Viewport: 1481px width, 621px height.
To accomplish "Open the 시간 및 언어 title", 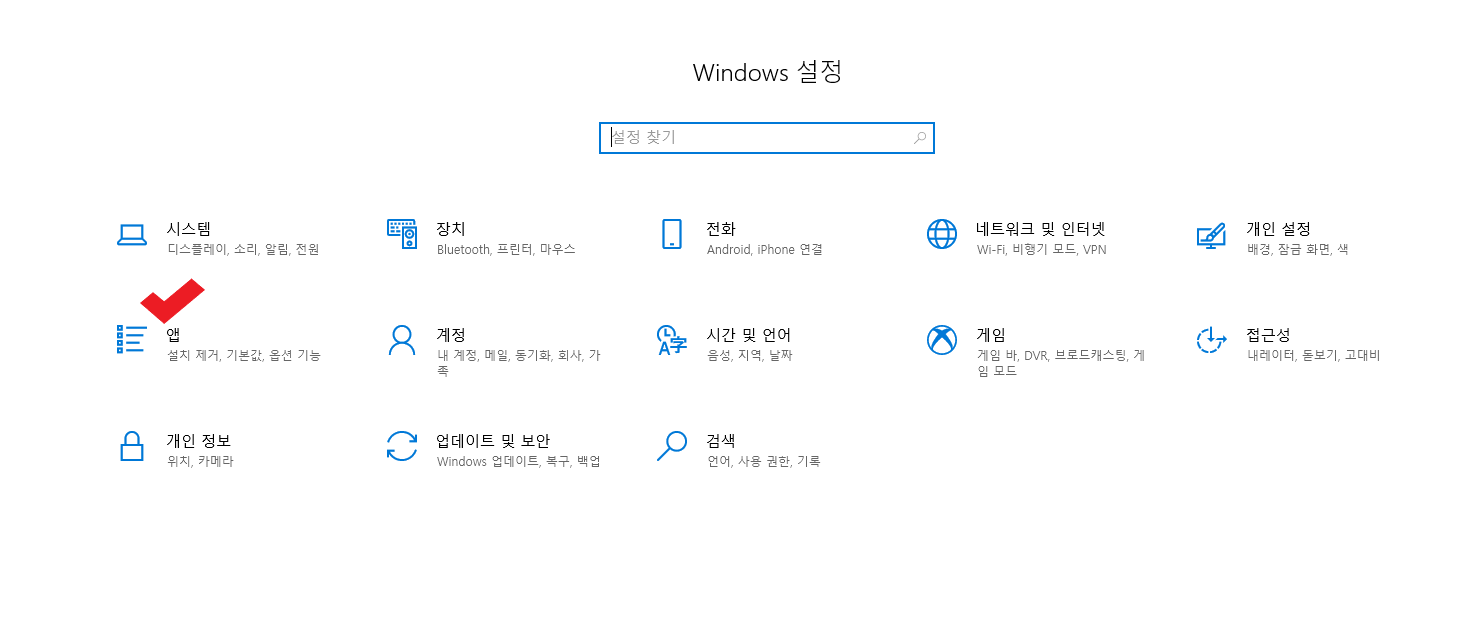I will pyautogui.click(x=748, y=335).
